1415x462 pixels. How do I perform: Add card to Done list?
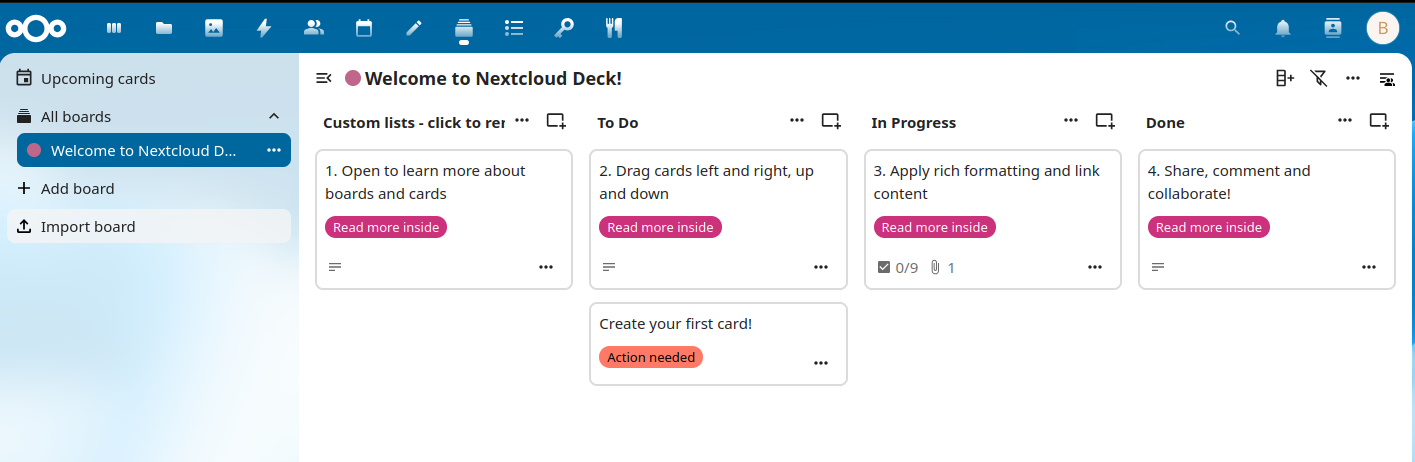(1379, 121)
